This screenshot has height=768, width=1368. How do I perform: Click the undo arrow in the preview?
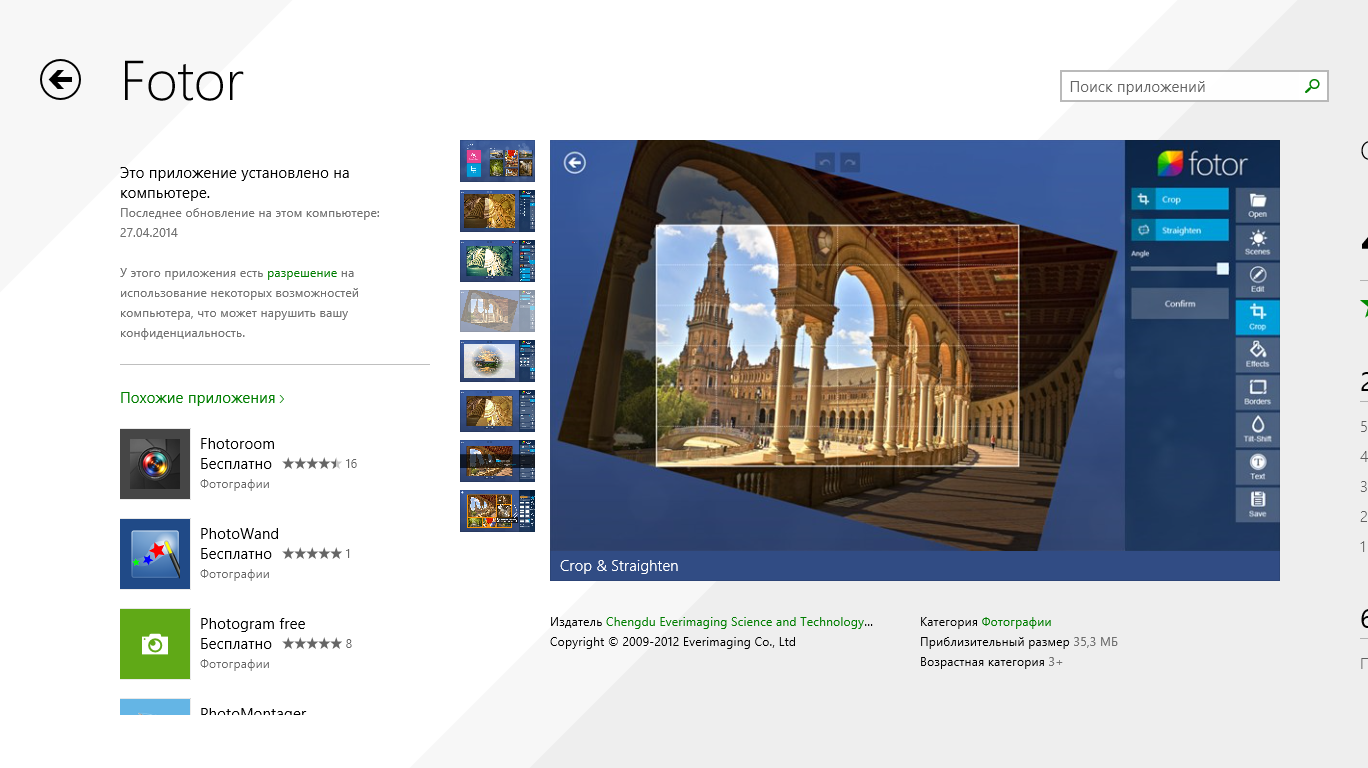[x=825, y=161]
